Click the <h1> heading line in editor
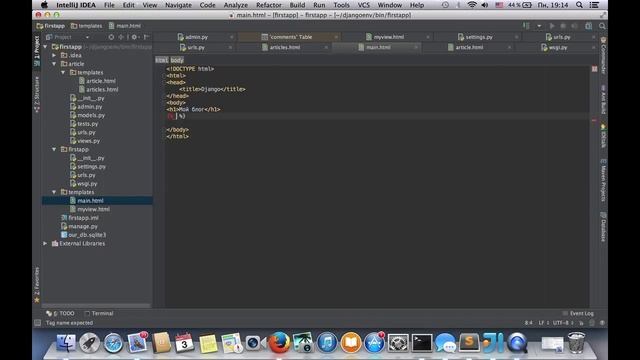The height and width of the screenshot is (360, 640). [193, 109]
